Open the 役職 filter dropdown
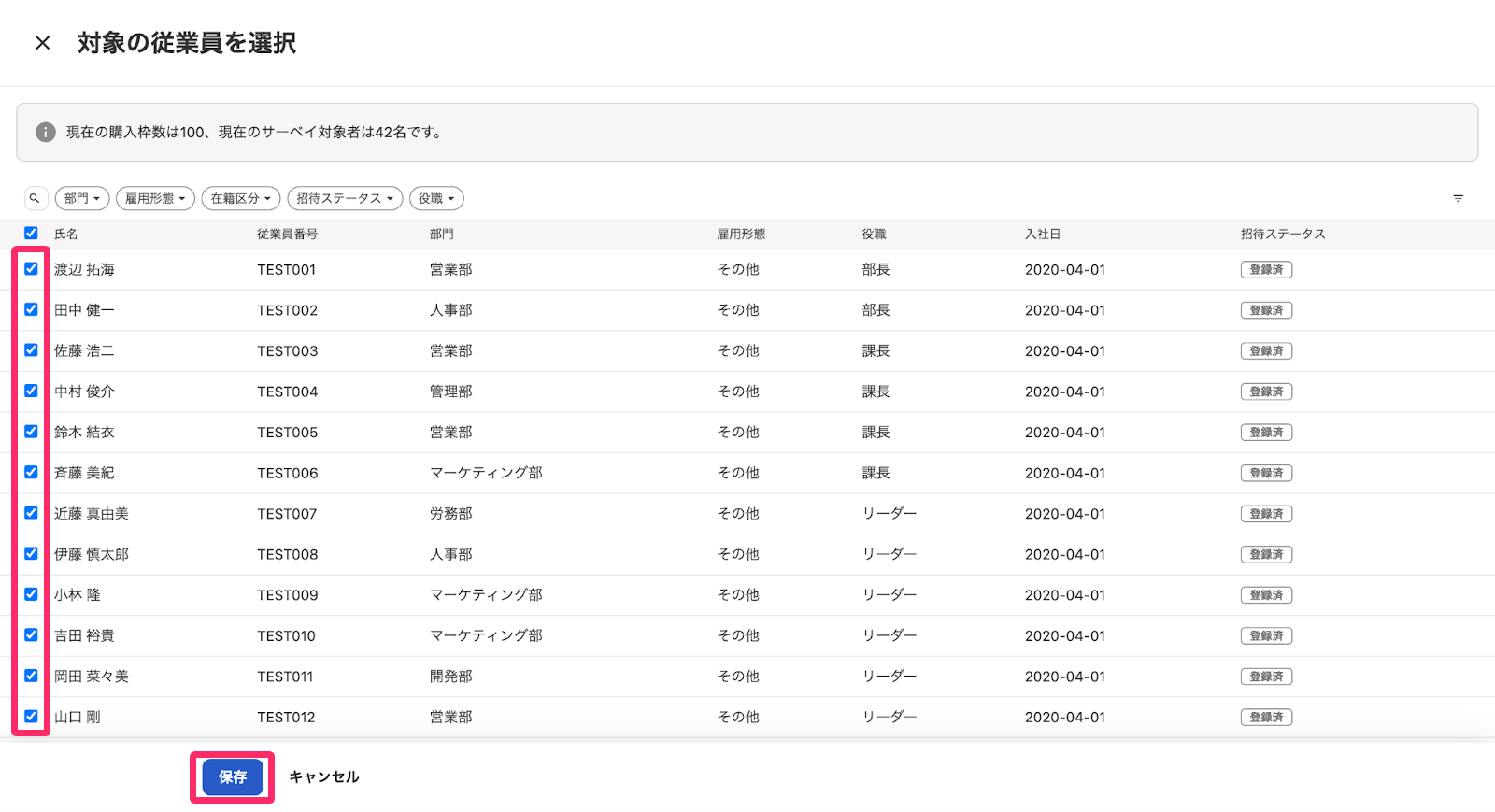 click(436, 198)
